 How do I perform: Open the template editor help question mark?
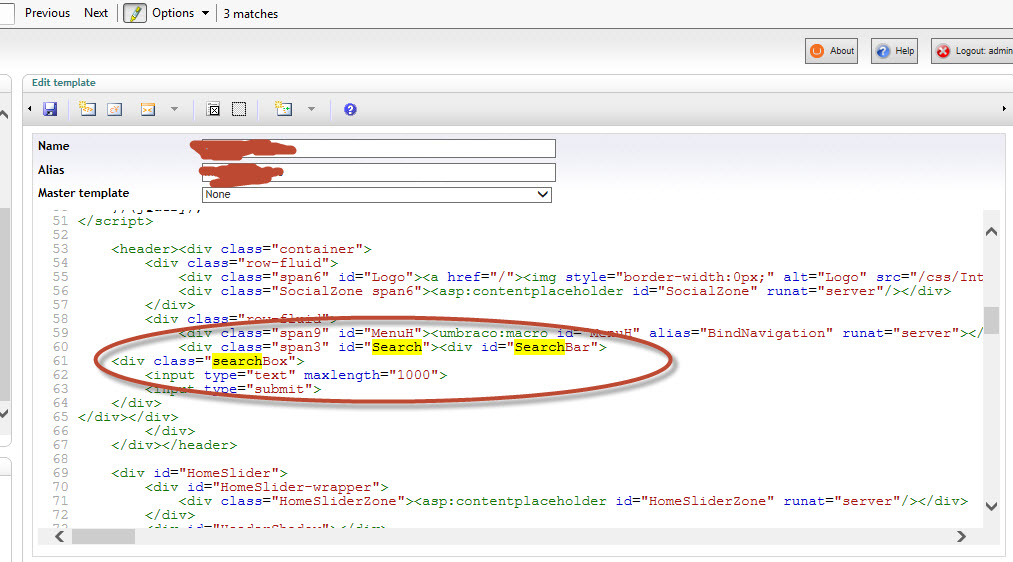point(350,109)
